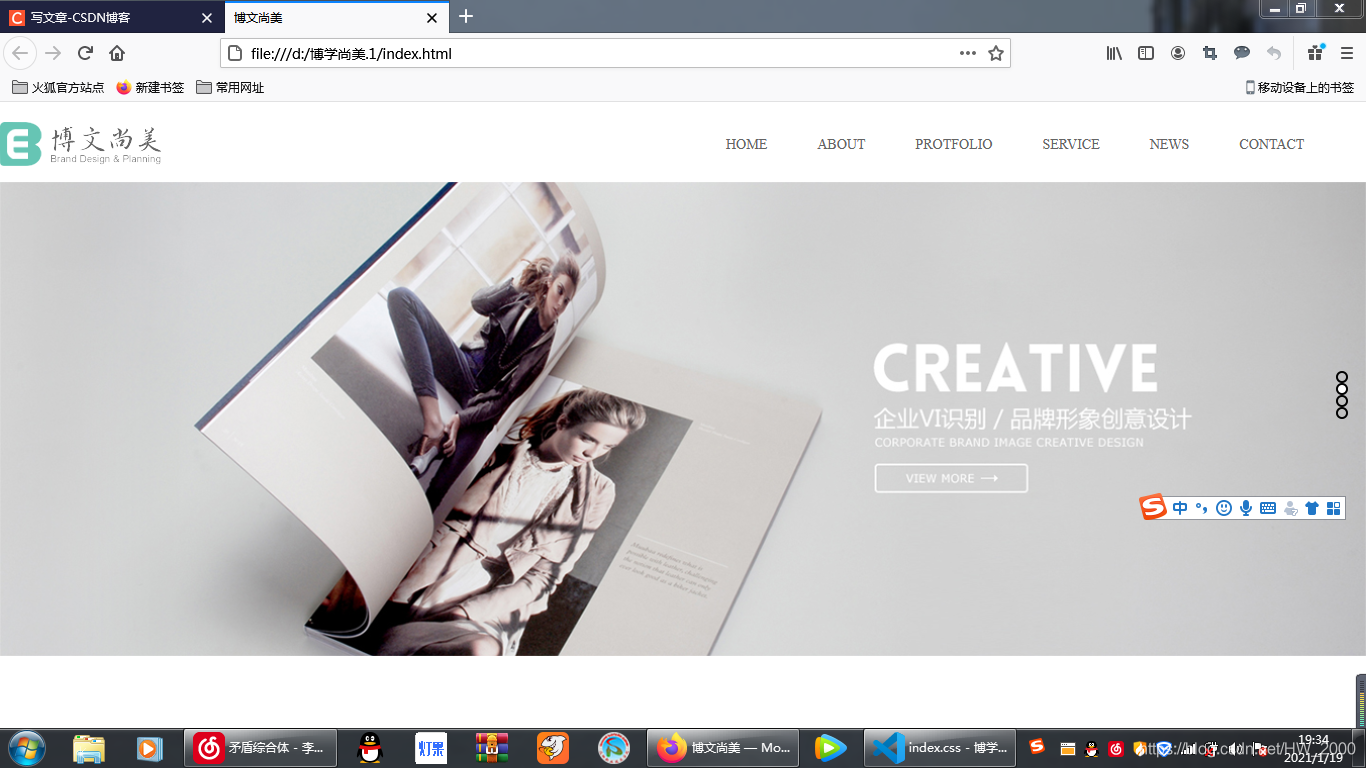Image resolution: width=1366 pixels, height=768 pixels.
Task: Open the ABOUT nav item
Action: (x=841, y=144)
